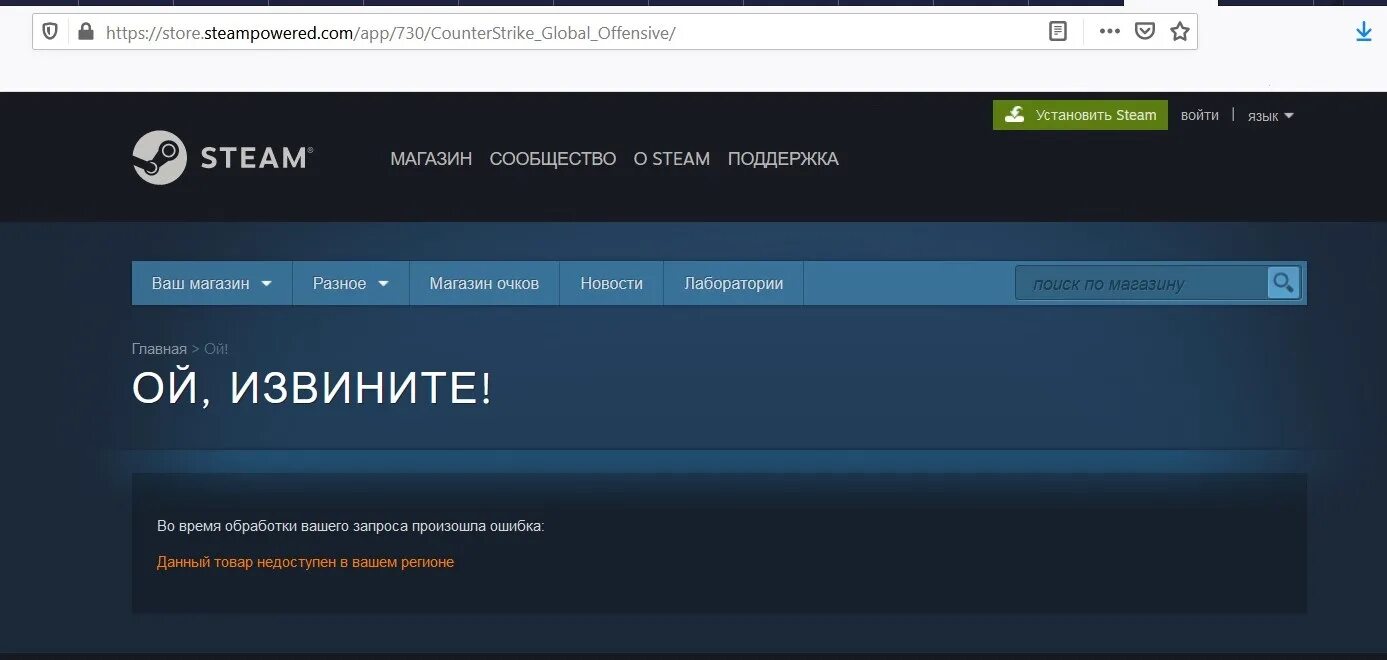Viewport: 1387px width, 660px height.
Task: Open the Firefox downloads arrow
Action: click(1364, 32)
